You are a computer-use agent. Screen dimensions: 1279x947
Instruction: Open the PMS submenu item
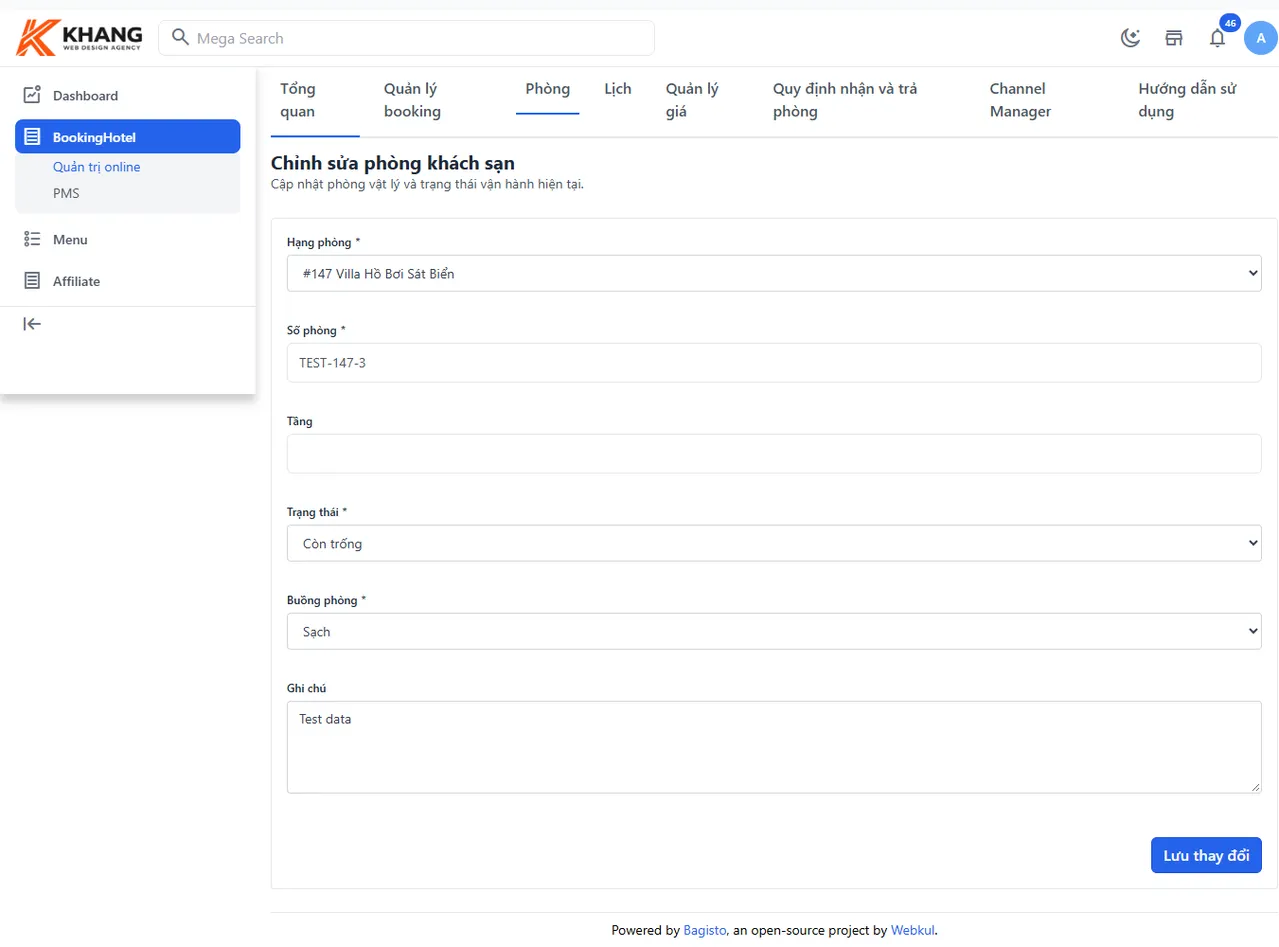click(66, 193)
